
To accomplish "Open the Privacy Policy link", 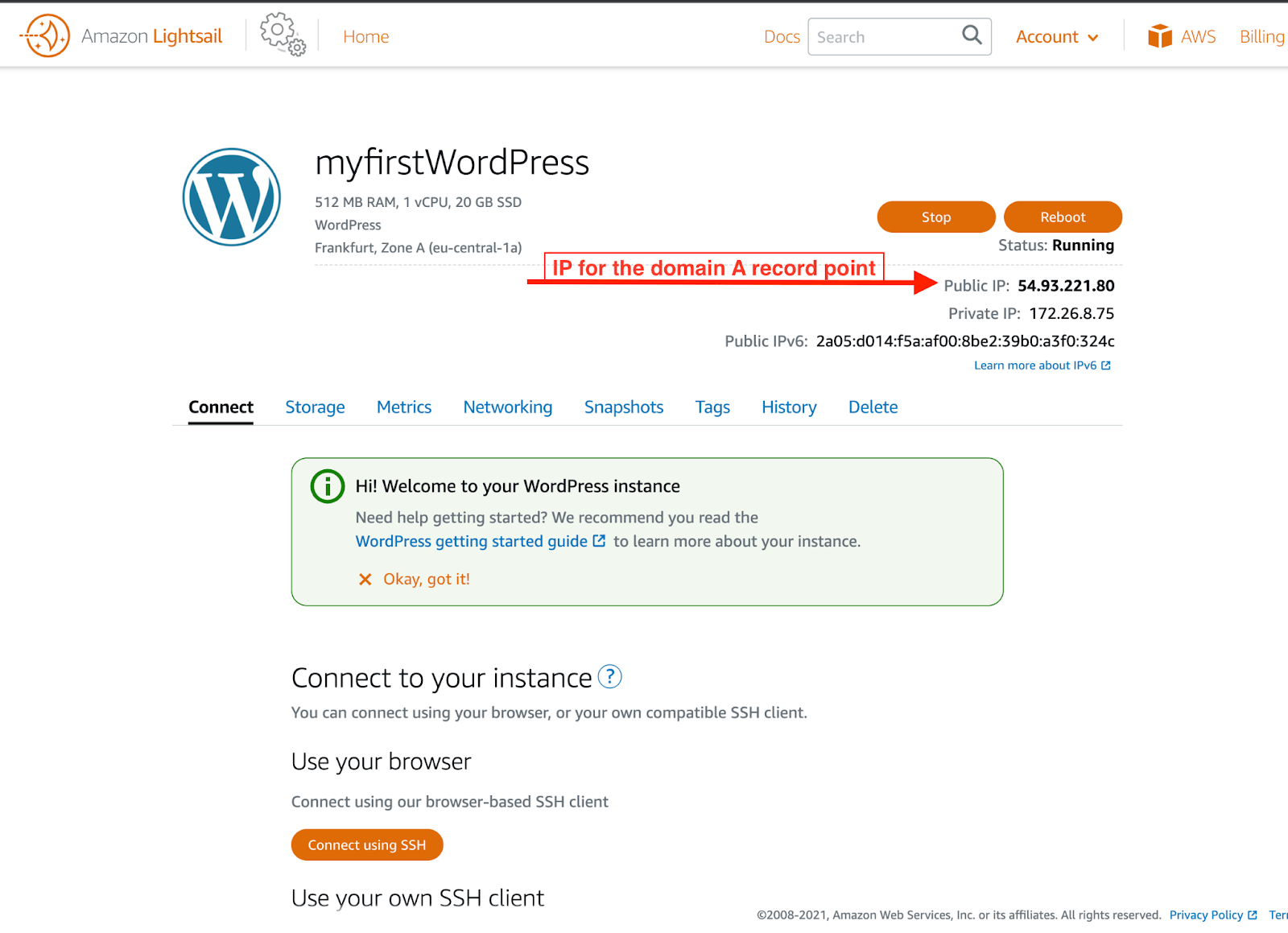I will pos(1207,914).
